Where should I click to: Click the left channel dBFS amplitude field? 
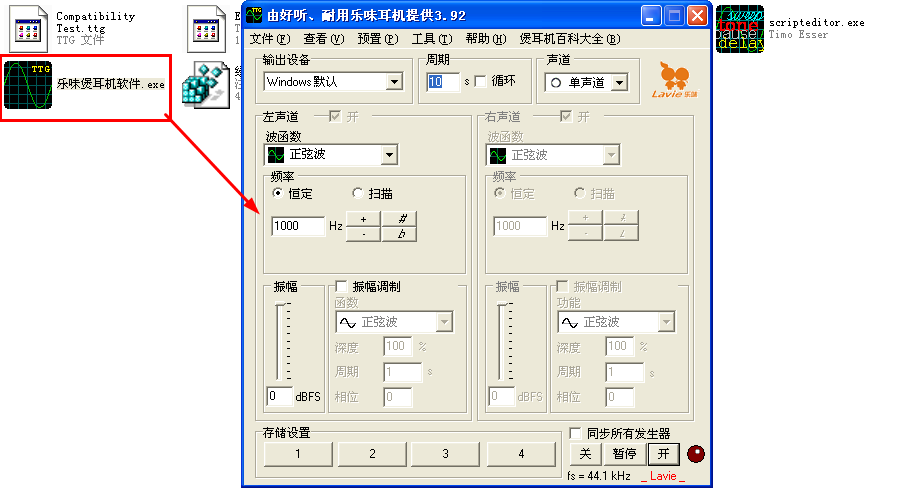(279, 396)
